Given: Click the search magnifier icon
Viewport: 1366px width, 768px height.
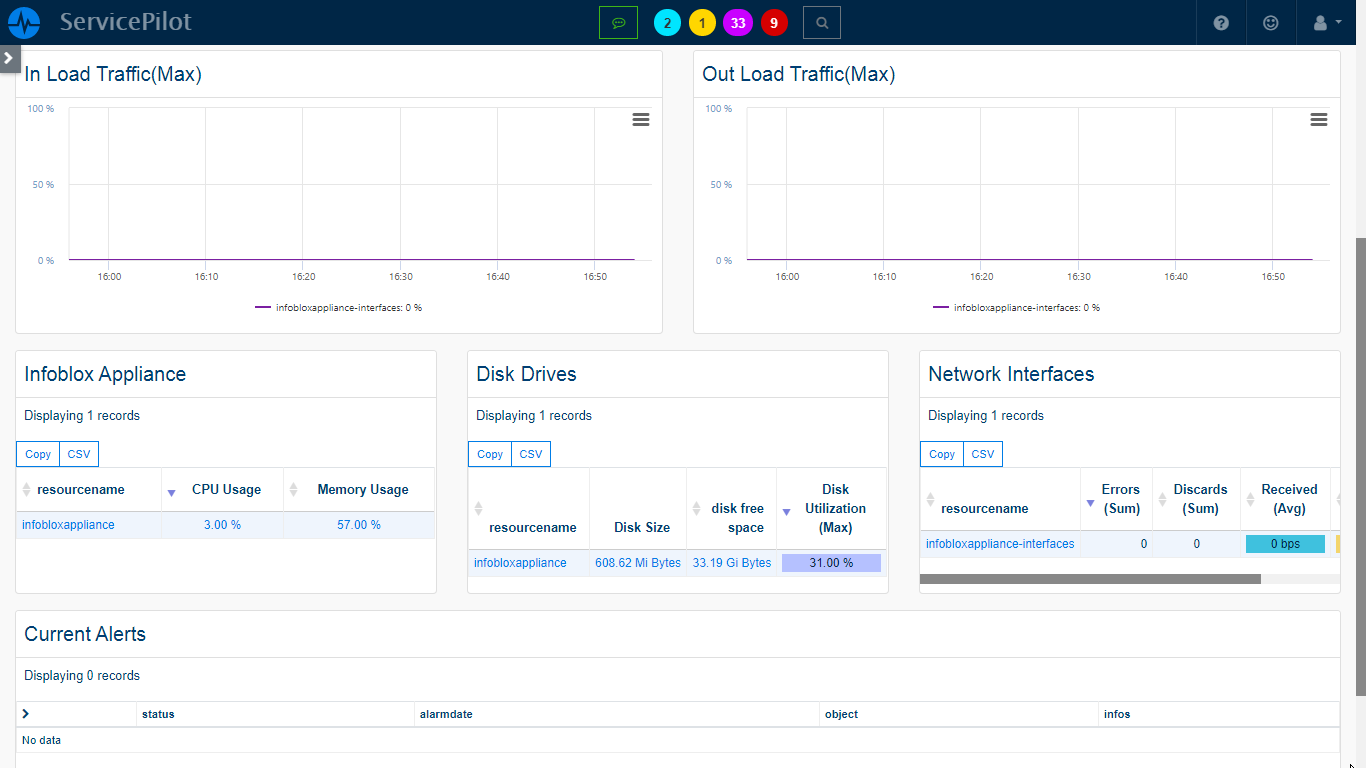Looking at the screenshot, I should [x=821, y=22].
